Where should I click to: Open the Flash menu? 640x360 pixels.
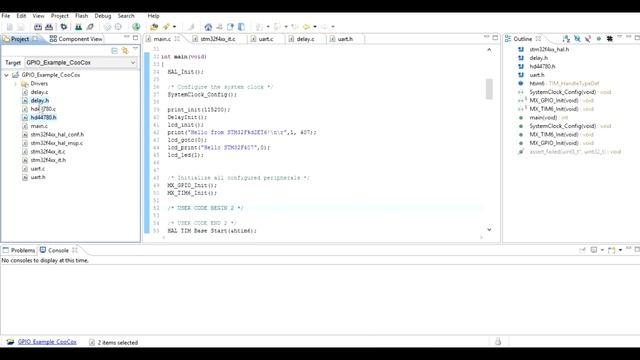pyautogui.click(x=82, y=16)
